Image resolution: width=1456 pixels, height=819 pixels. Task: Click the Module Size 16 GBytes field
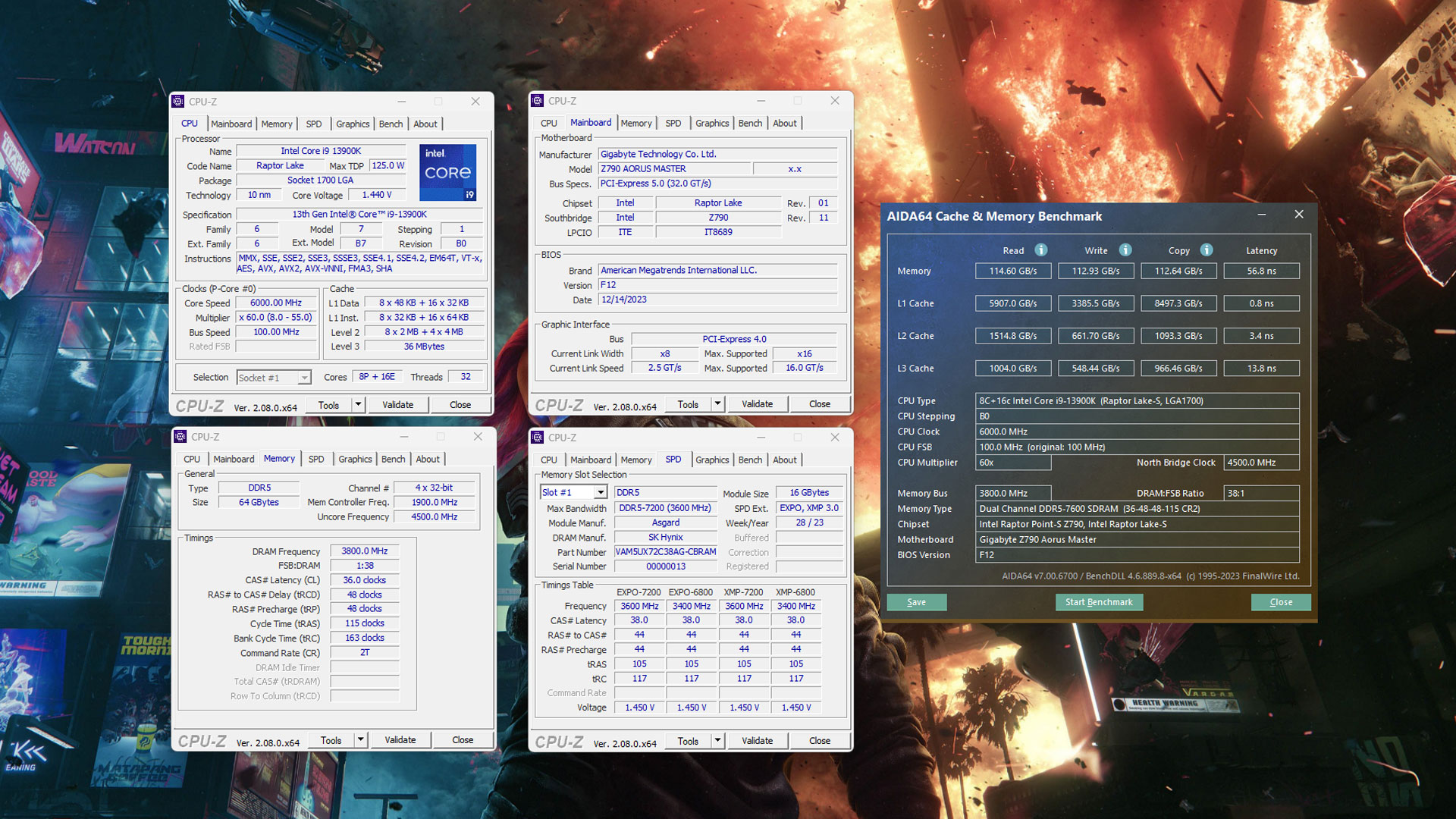point(809,493)
